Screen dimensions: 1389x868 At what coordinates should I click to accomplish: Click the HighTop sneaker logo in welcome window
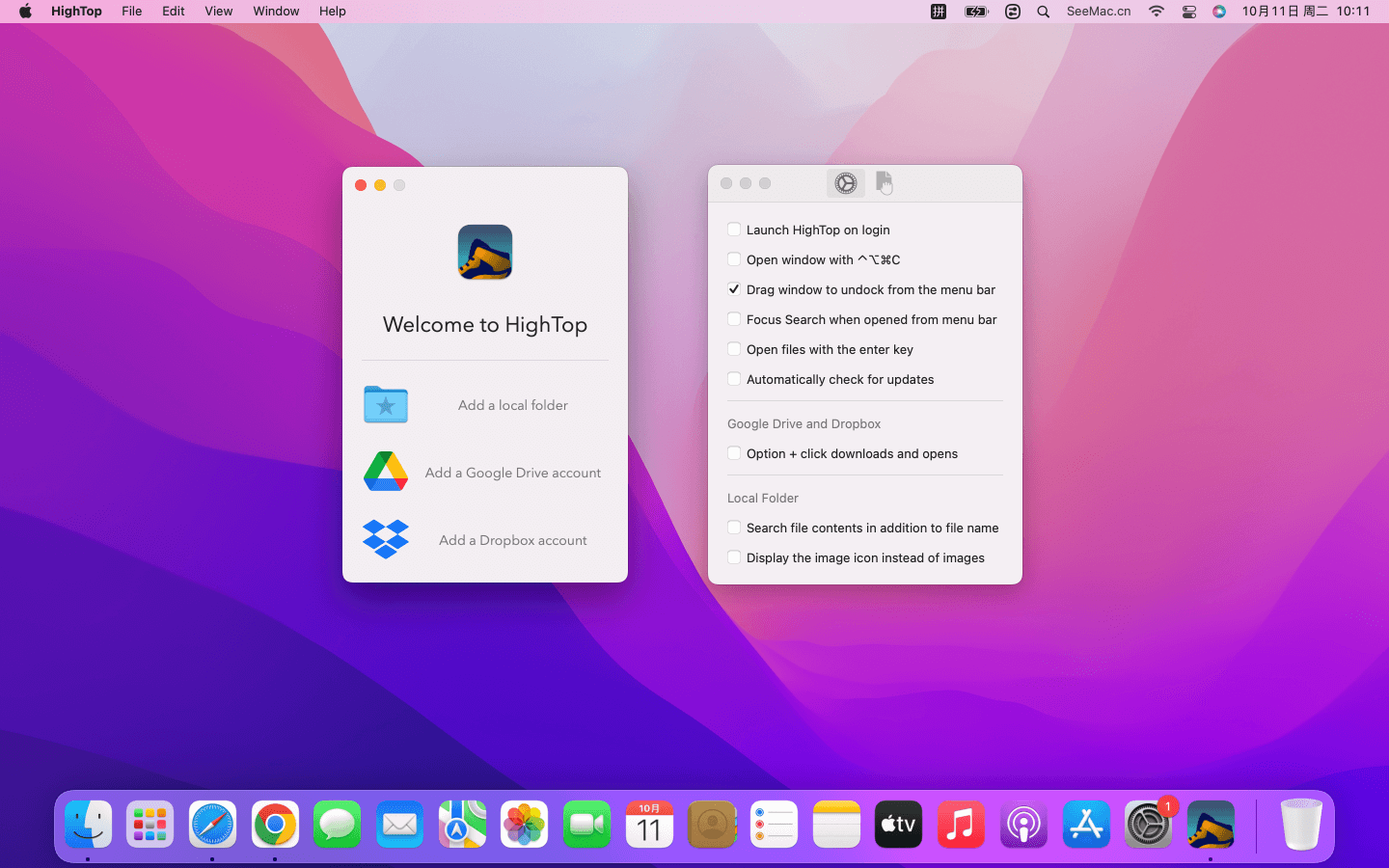click(485, 253)
